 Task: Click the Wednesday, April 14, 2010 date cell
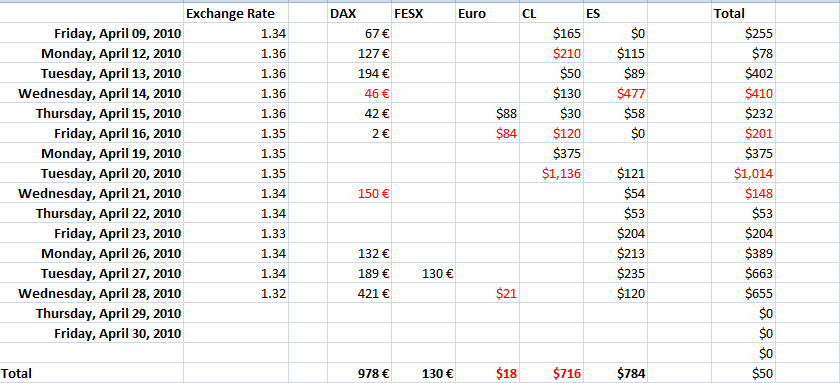pos(92,94)
